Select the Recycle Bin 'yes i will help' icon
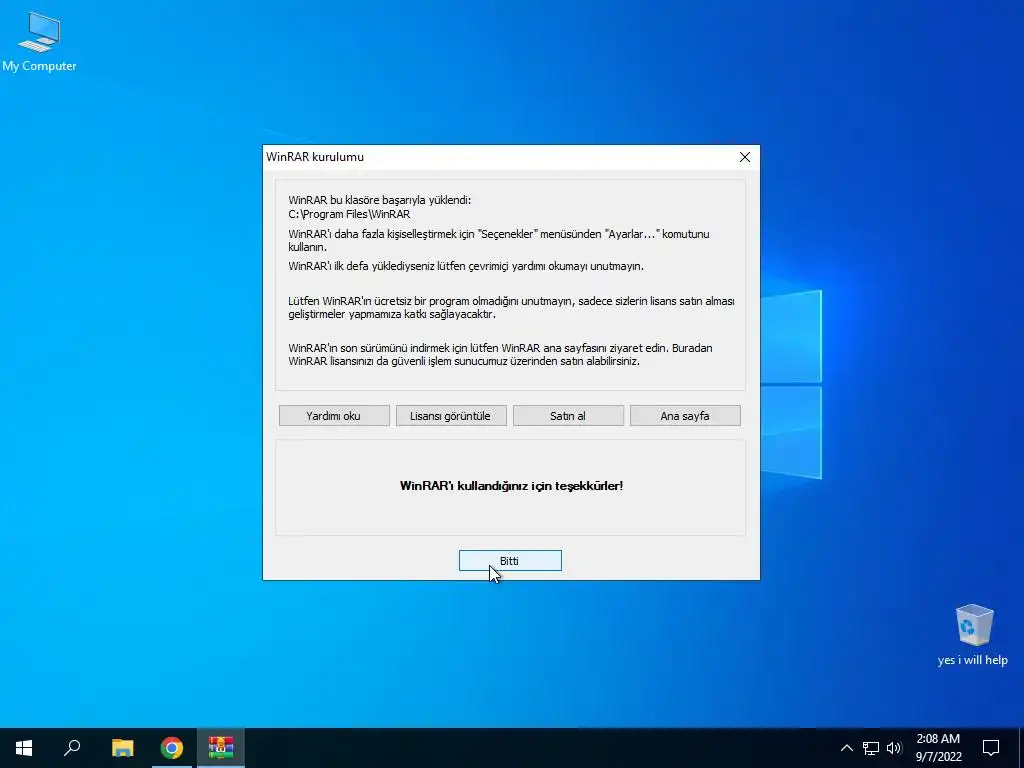The image size is (1024, 768). click(x=972, y=635)
